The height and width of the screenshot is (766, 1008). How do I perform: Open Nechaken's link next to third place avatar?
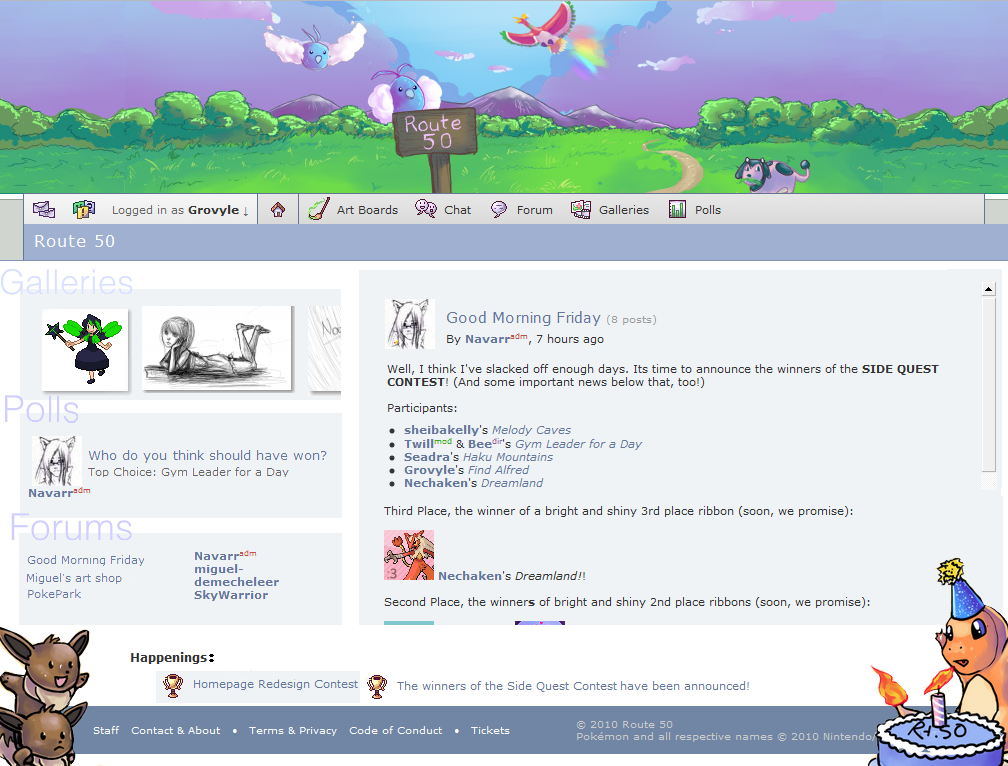[x=470, y=576]
